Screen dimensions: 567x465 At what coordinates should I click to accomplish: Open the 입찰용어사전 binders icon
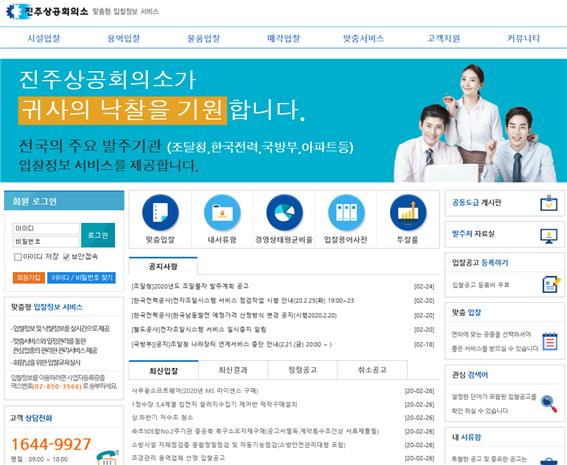(346, 212)
